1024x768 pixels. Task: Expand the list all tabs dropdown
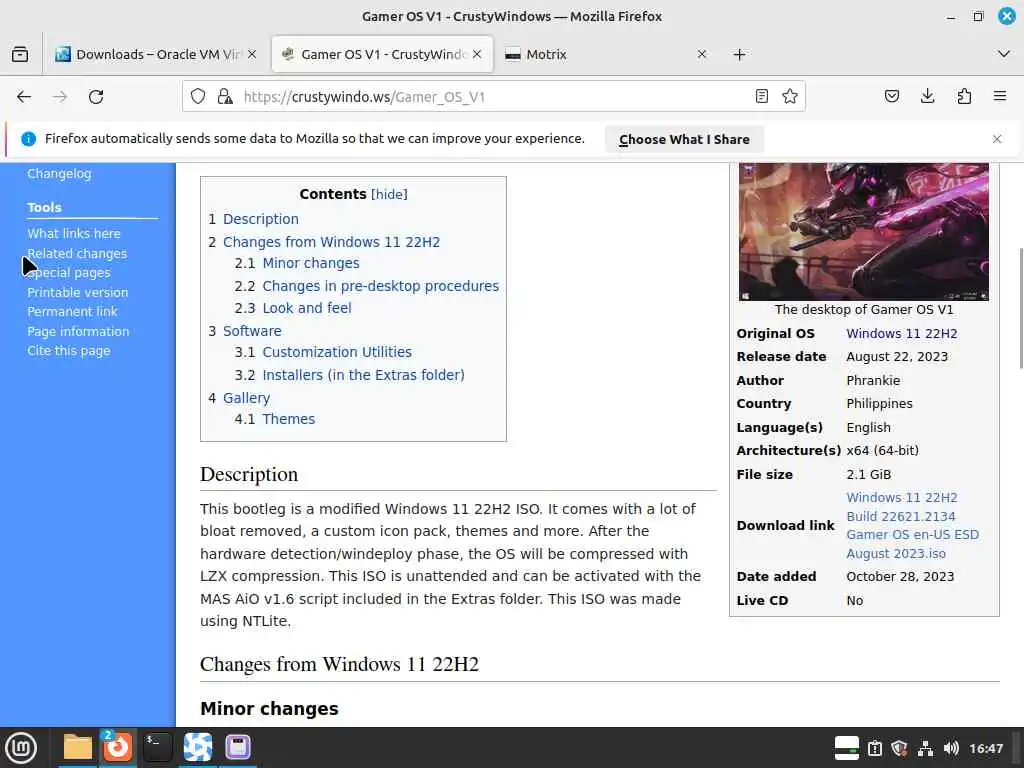(1004, 54)
